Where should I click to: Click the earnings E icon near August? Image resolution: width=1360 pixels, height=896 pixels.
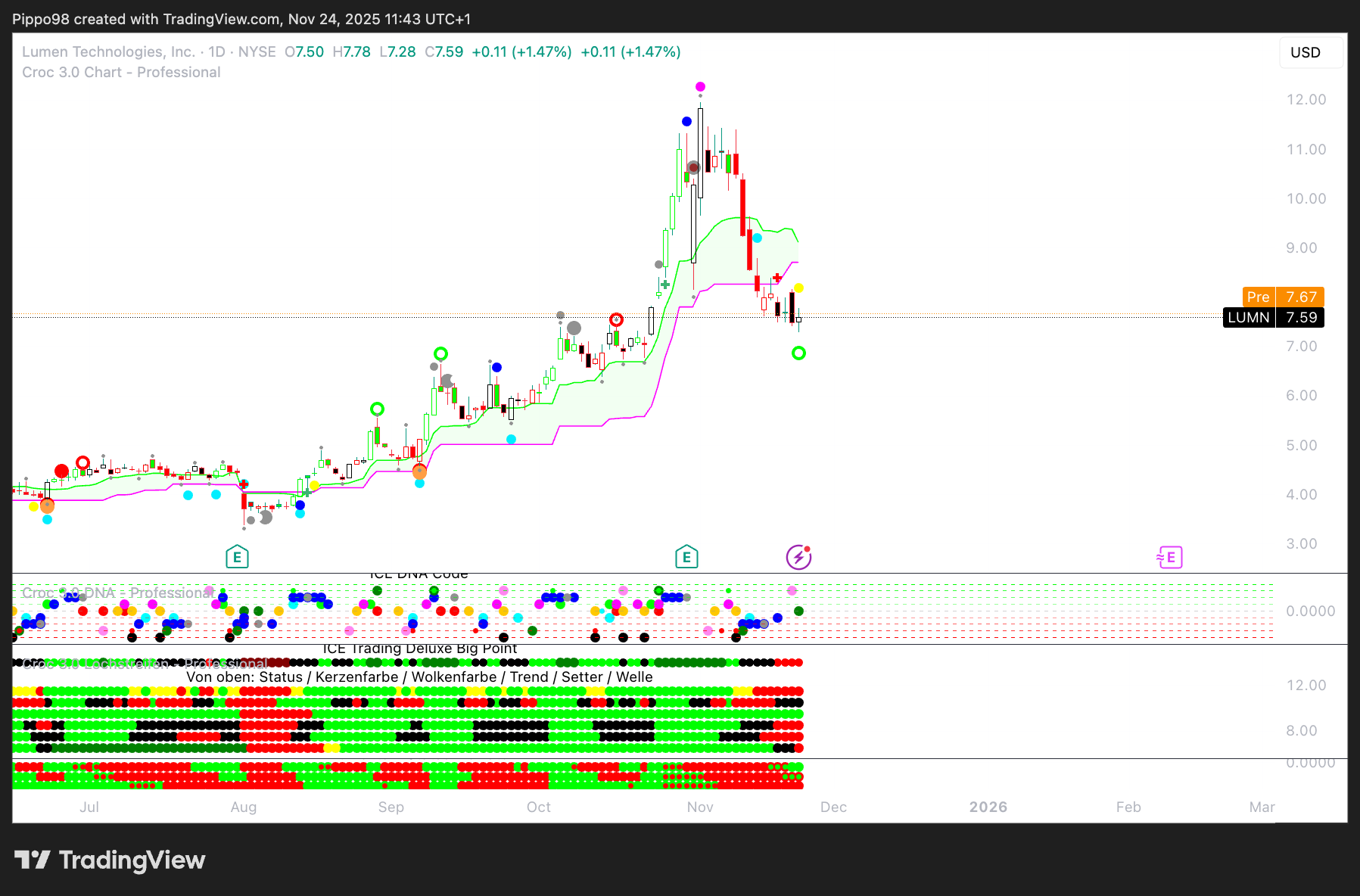point(237,558)
